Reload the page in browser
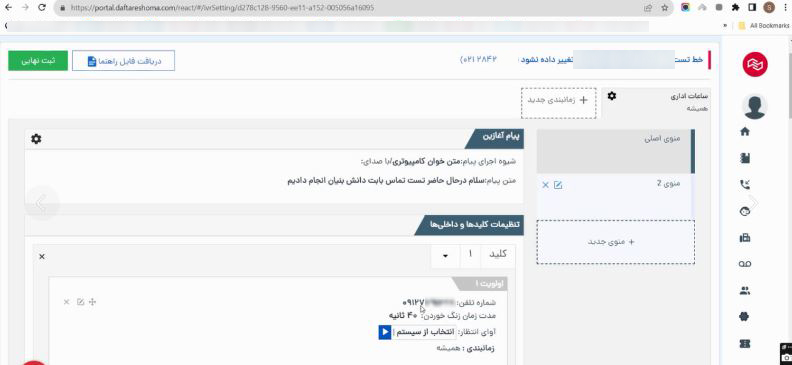 [x=42, y=8]
